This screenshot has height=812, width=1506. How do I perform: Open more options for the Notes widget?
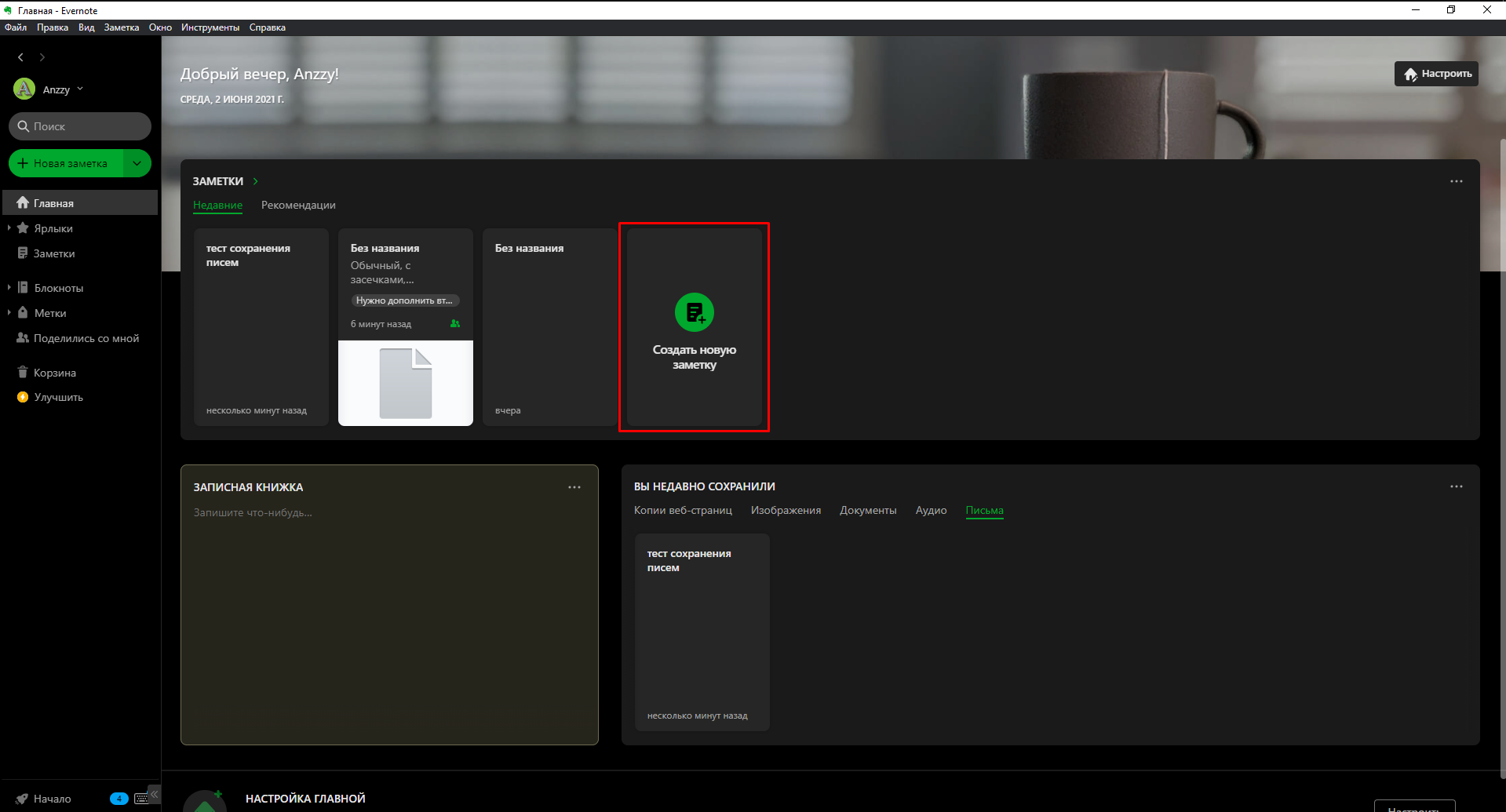[x=1456, y=181]
